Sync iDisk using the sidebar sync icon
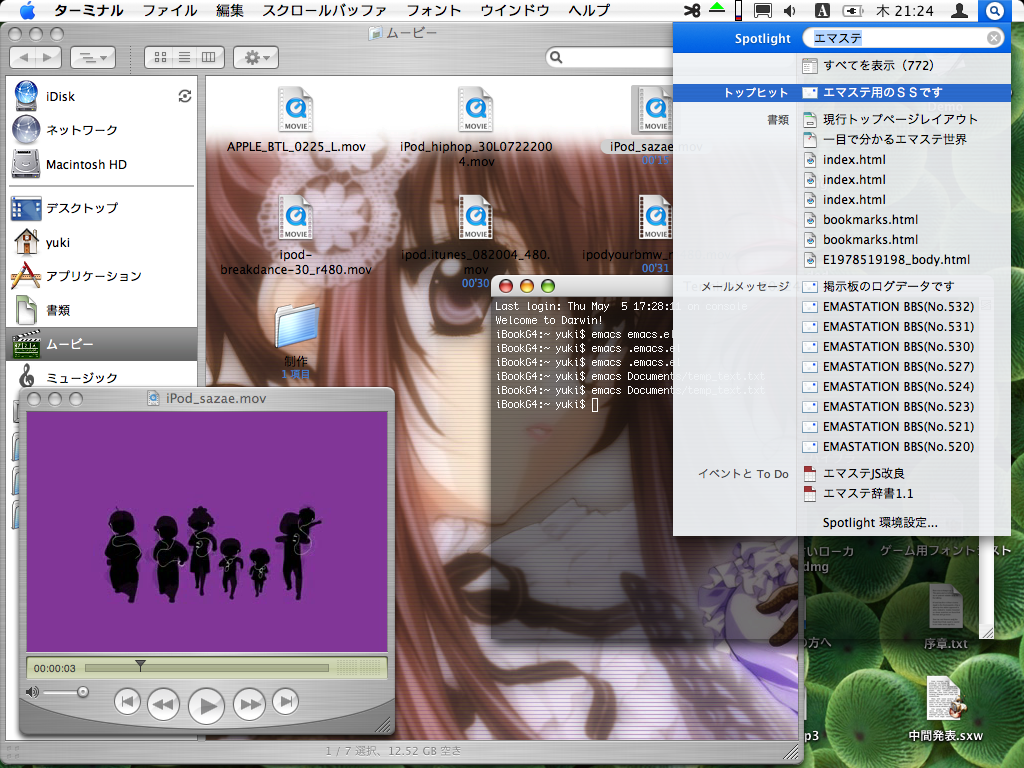The image size is (1024, 768). coord(185,97)
